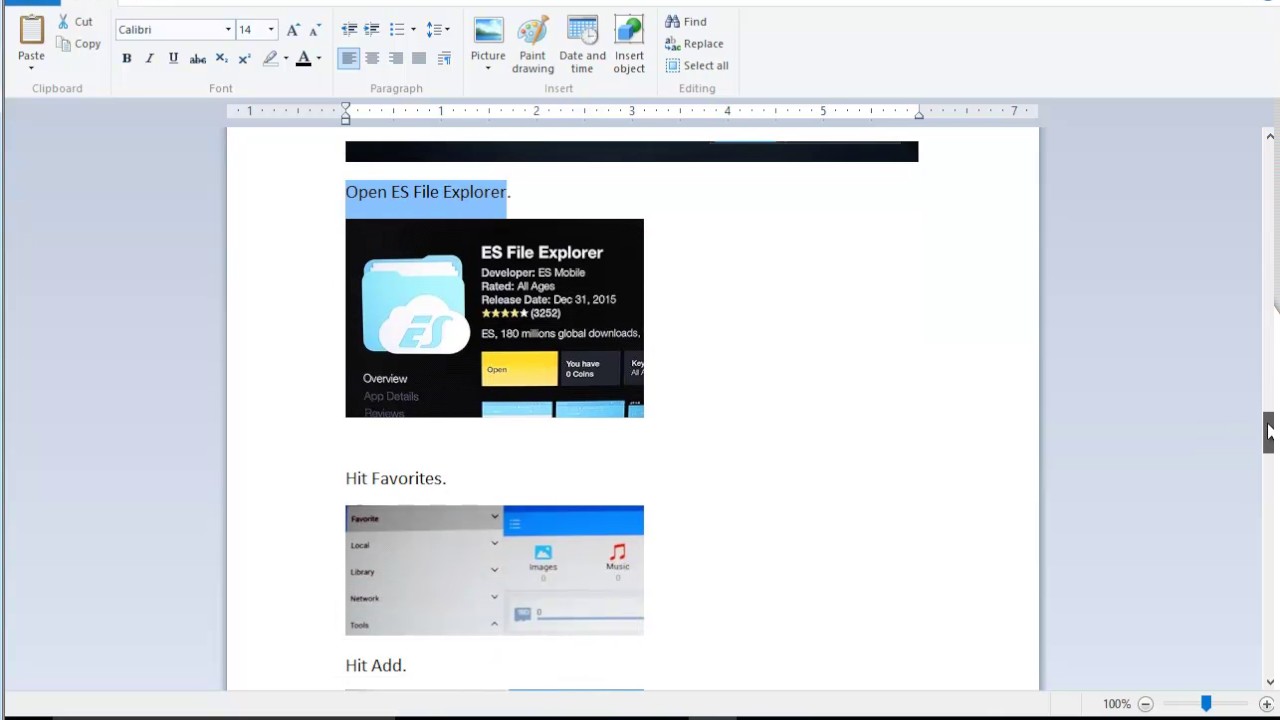Open the font size 14 dropdown

click(x=270, y=30)
